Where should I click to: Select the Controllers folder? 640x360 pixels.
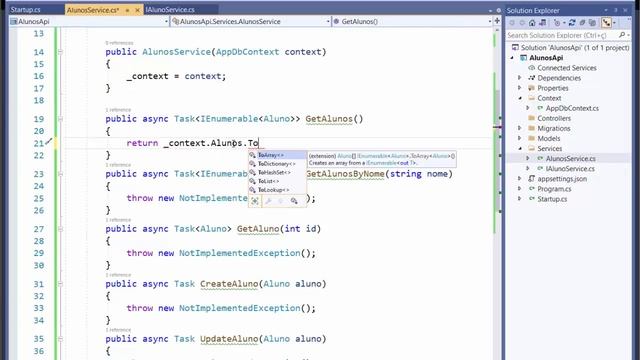pyautogui.click(x=554, y=118)
